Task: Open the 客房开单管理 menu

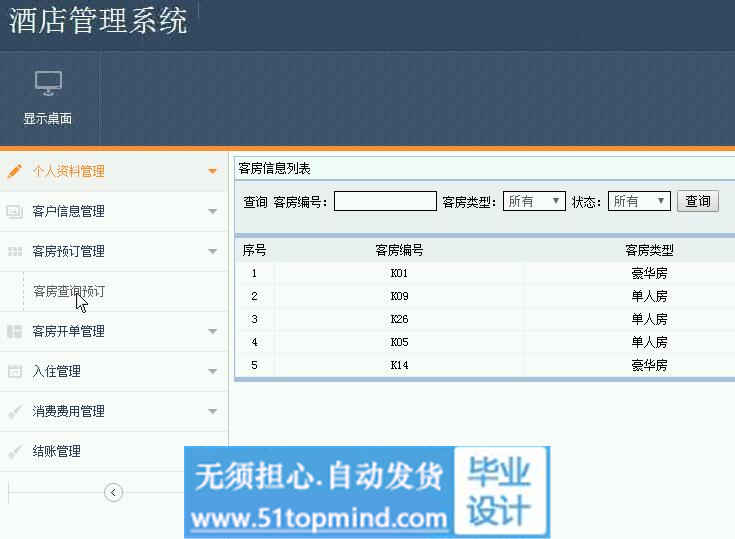Action: (x=68, y=331)
